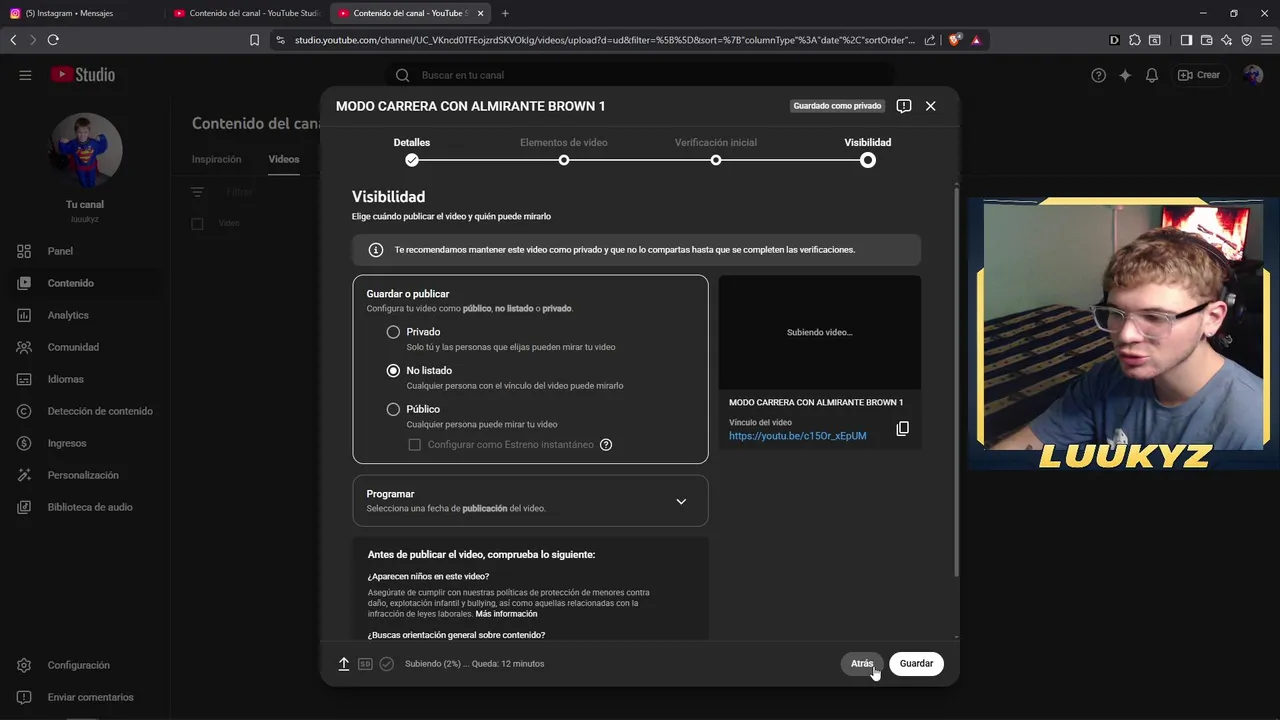Select the Visibilidad step
This screenshot has height=720, width=1280.
coord(868,151)
